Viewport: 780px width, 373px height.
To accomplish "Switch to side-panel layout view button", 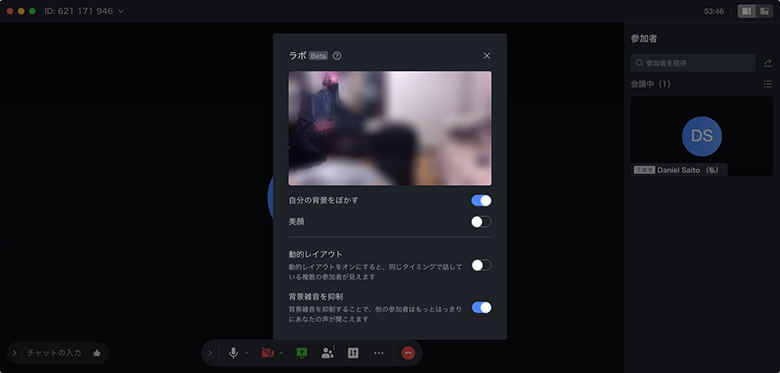I will [746, 11].
